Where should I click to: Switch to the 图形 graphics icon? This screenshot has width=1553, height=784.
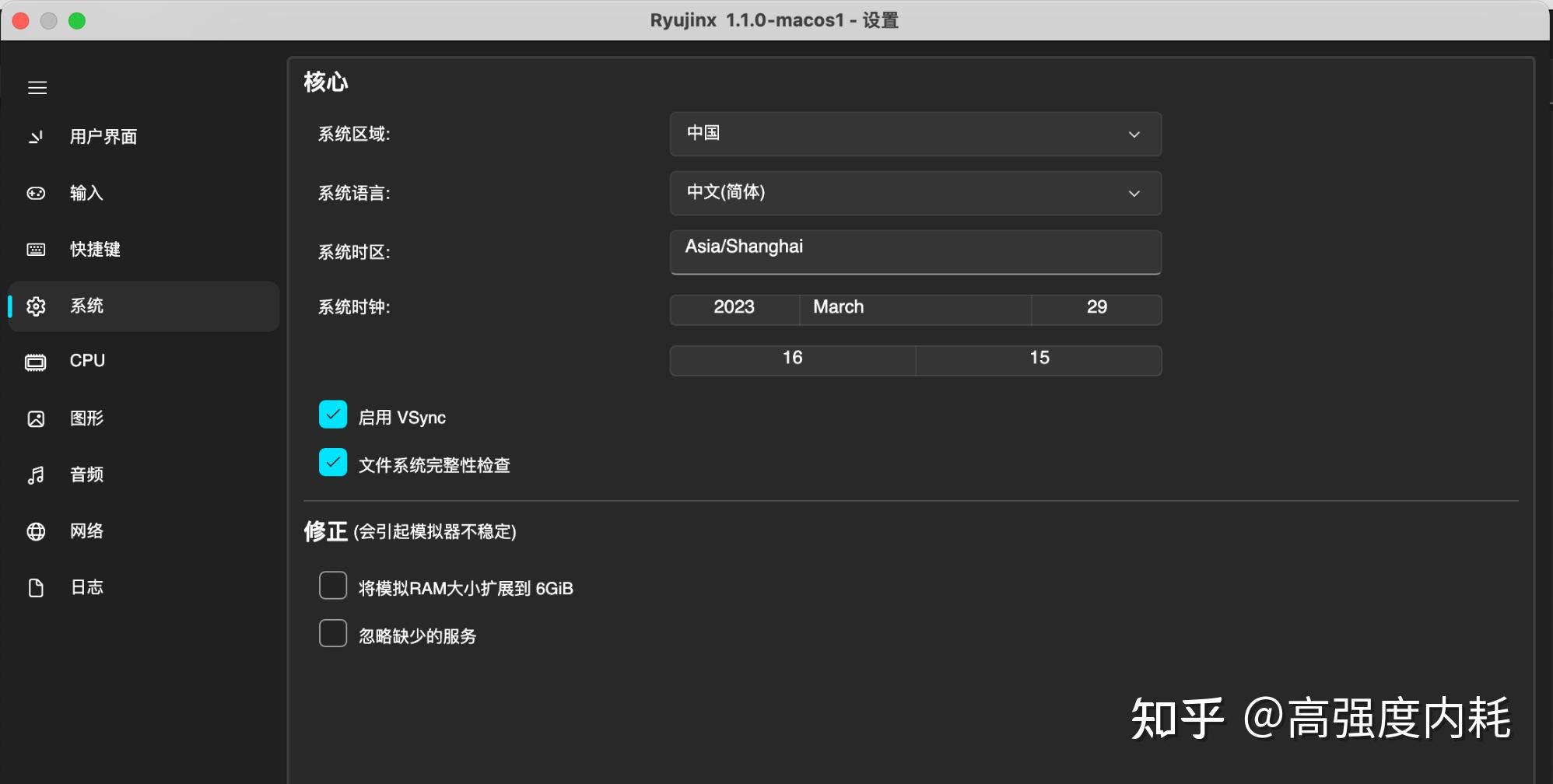(x=36, y=418)
